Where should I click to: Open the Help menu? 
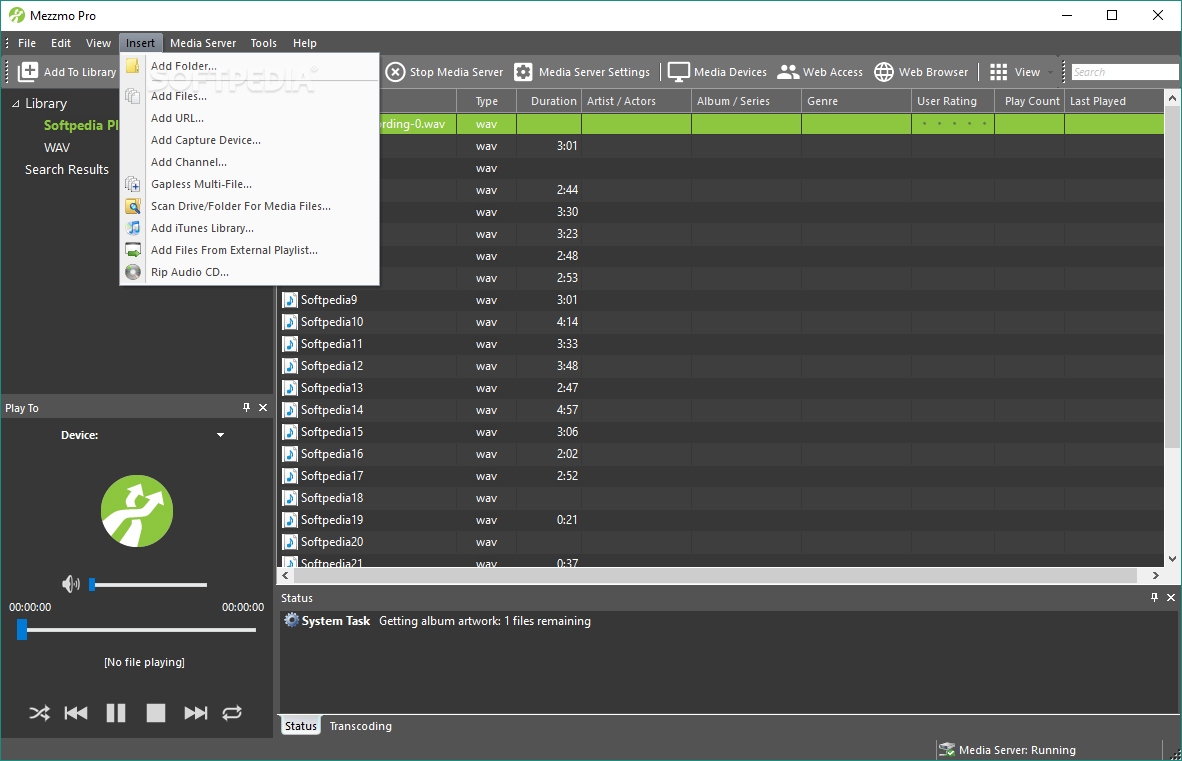(x=305, y=43)
